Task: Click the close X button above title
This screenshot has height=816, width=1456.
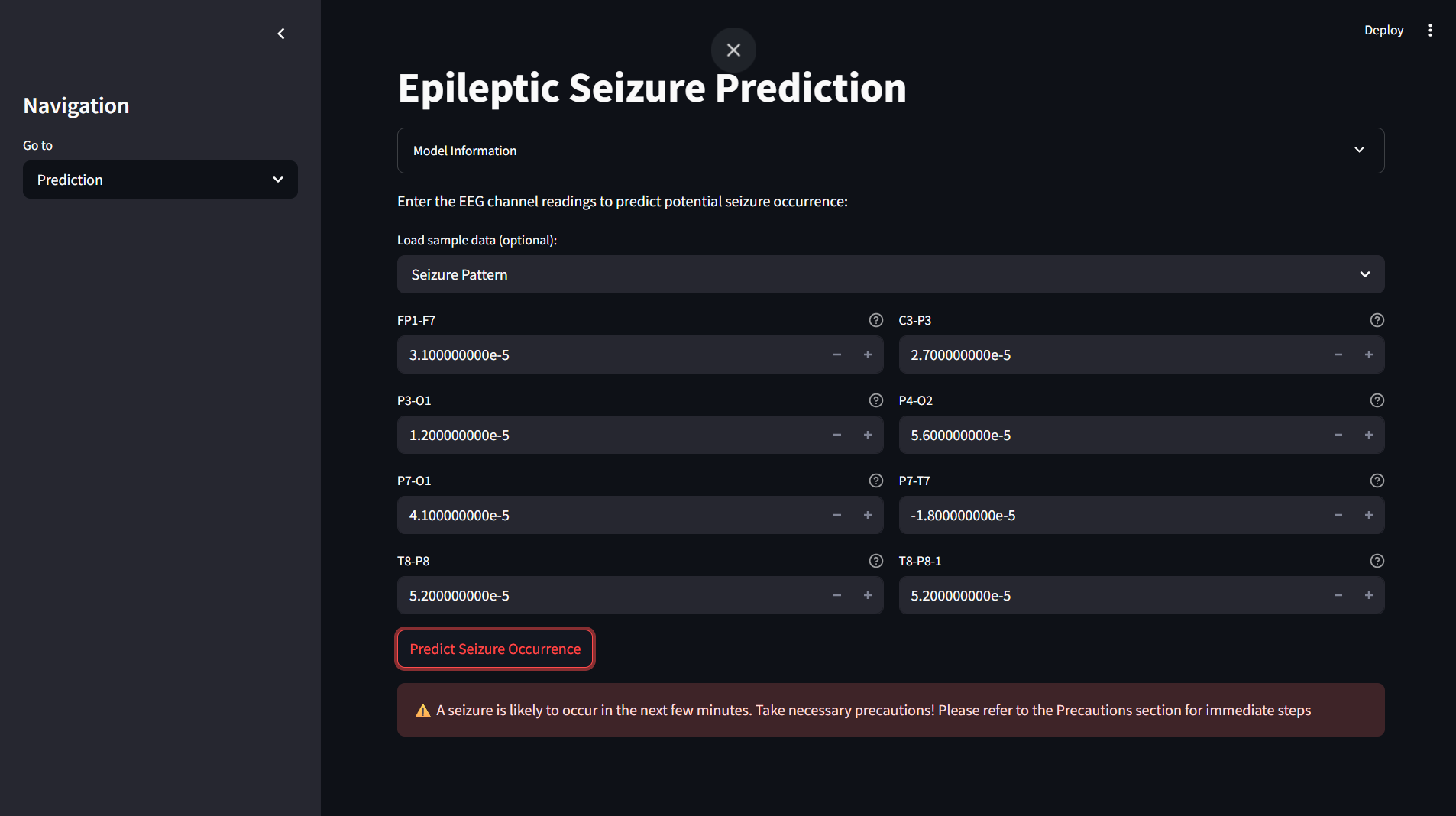Action: (733, 50)
